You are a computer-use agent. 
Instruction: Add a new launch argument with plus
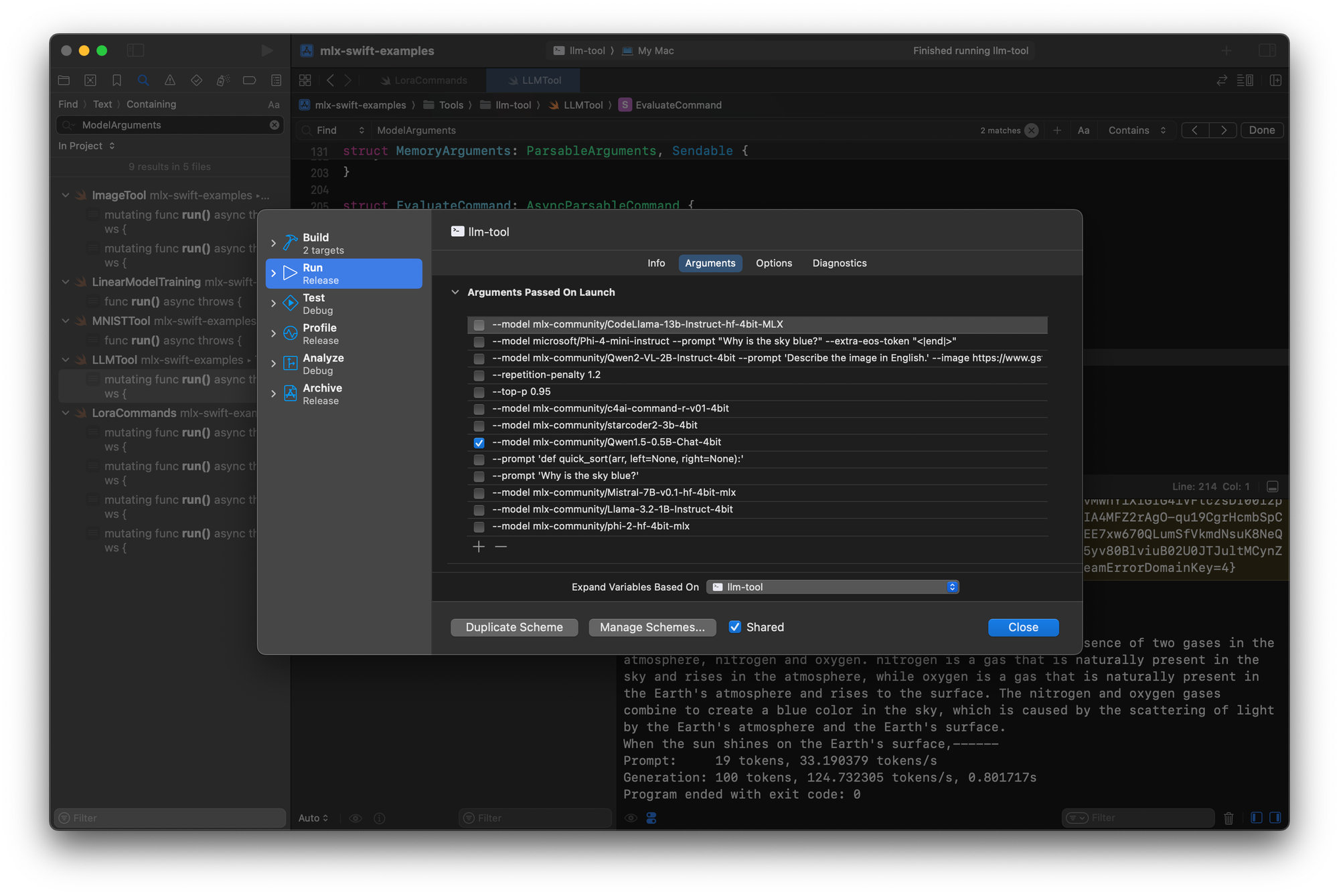[x=479, y=547]
